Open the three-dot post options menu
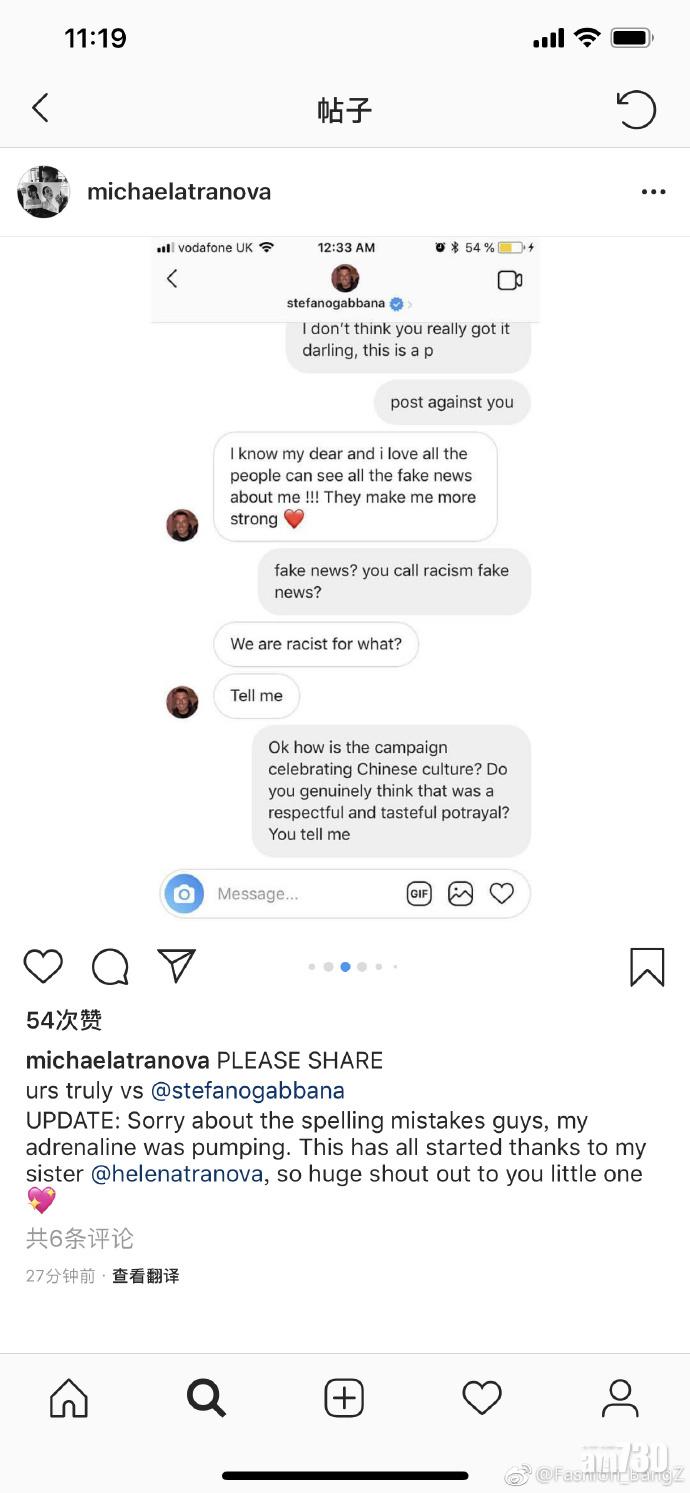Screen dimensions: 690x1493 (x=653, y=192)
